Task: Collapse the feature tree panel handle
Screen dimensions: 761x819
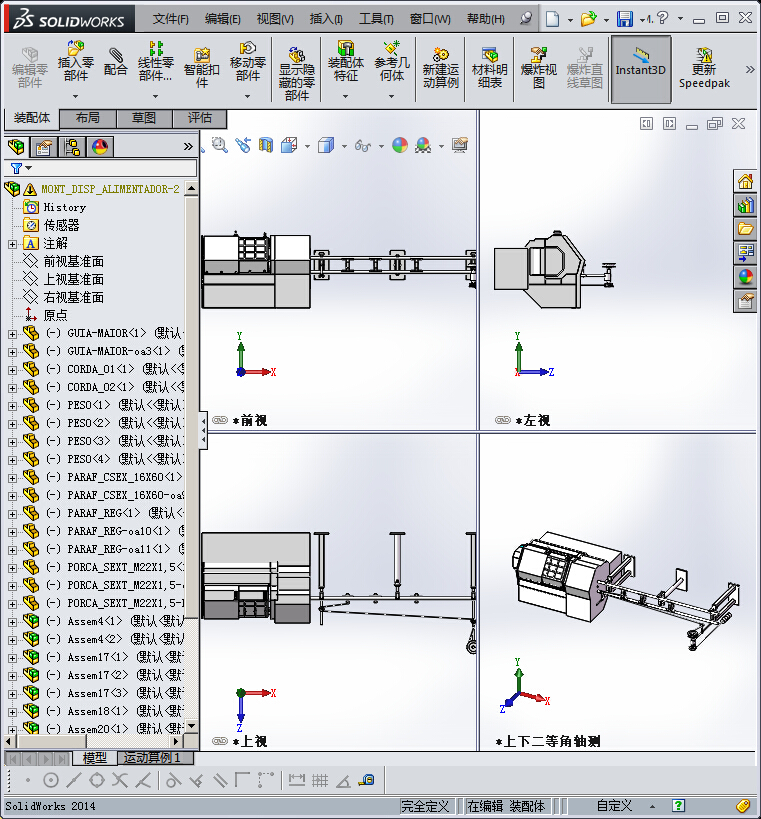Action: point(204,431)
